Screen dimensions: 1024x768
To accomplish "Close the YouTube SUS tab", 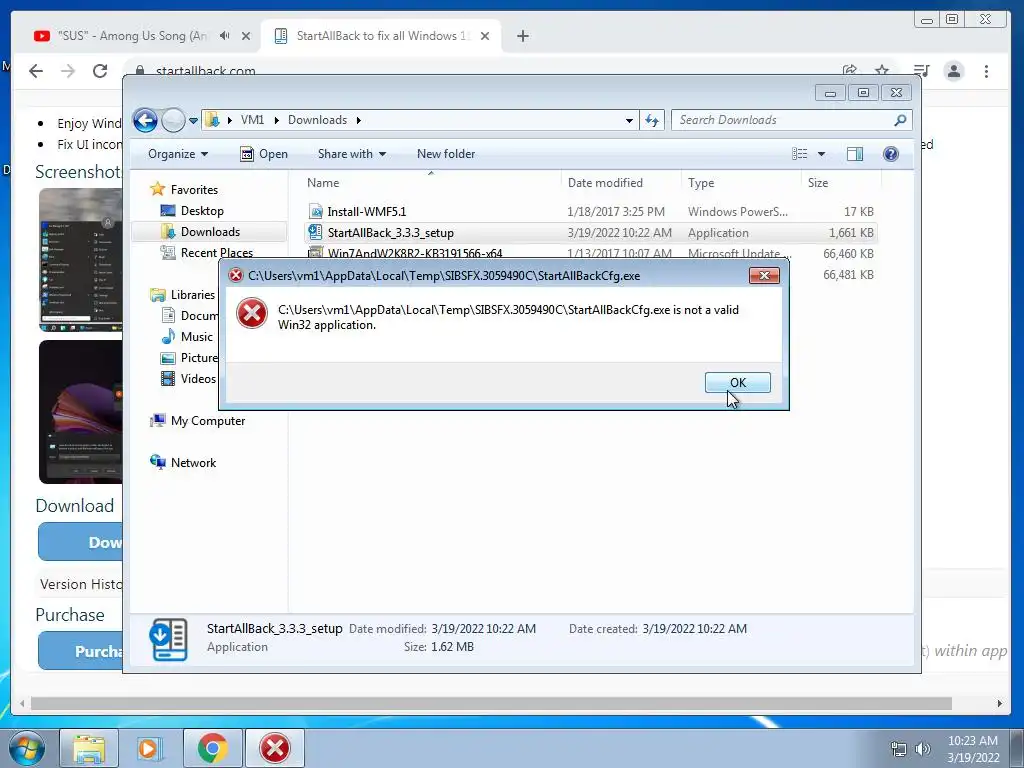I will click(246, 36).
